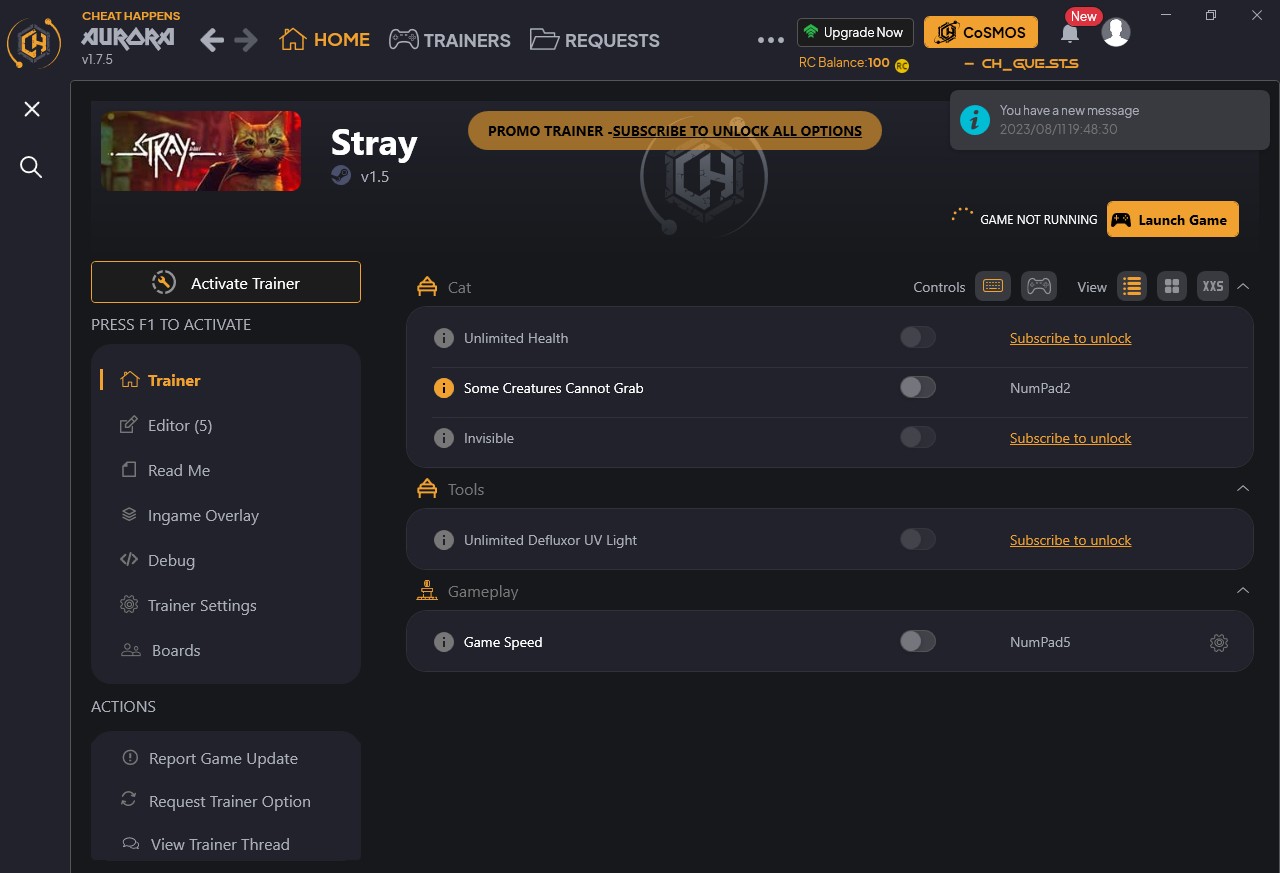Click the Stray game cover thumbnail

click(201, 151)
